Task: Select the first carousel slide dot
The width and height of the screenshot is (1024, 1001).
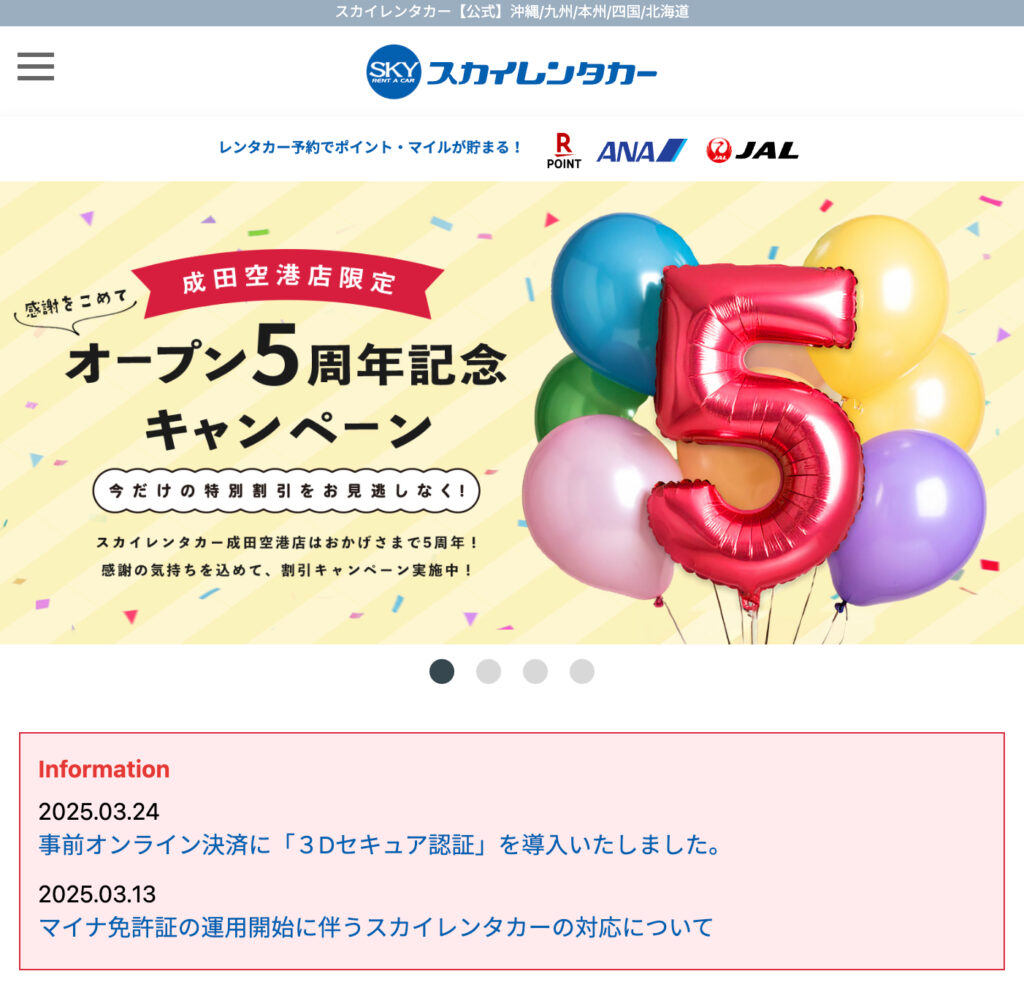Action: click(441, 671)
